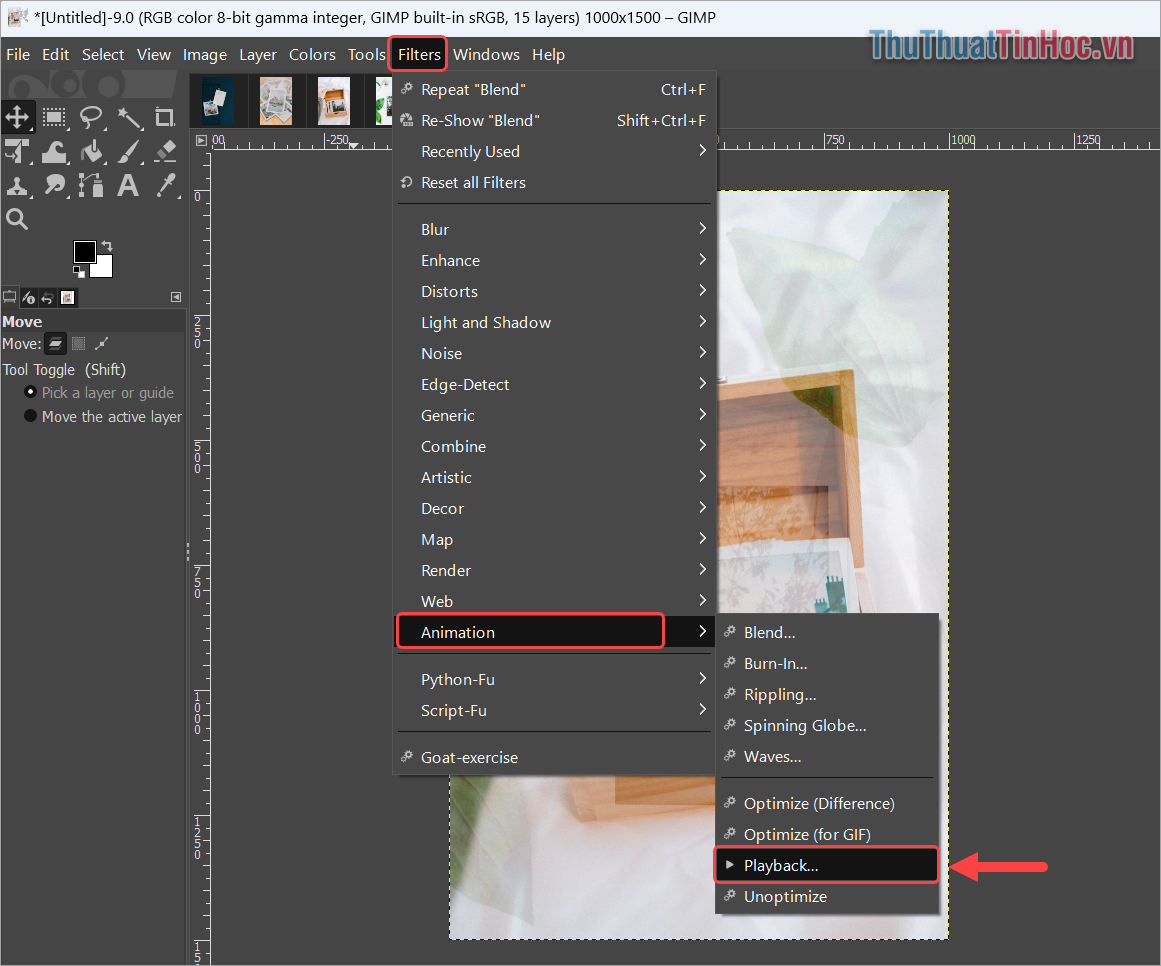This screenshot has width=1161, height=966.
Task: Select the Text tool
Action: pyautogui.click(x=129, y=185)
